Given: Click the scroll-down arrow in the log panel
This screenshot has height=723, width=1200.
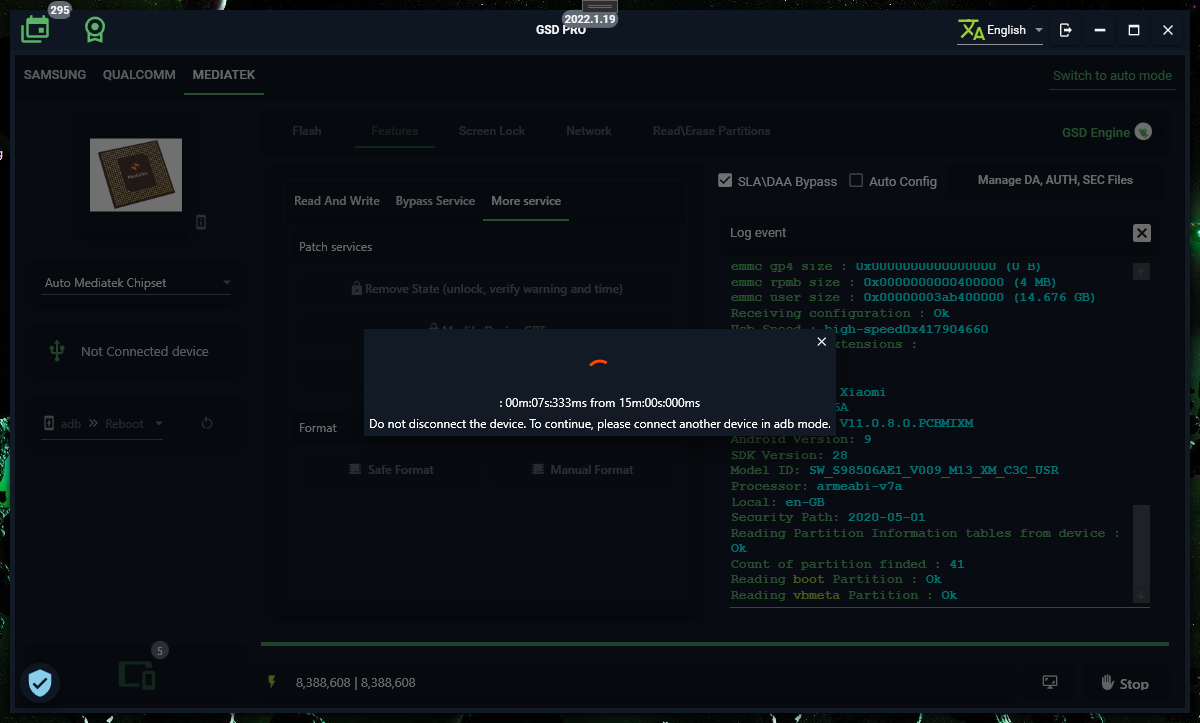Looking at the screenshot, I should coord(1141,594).
